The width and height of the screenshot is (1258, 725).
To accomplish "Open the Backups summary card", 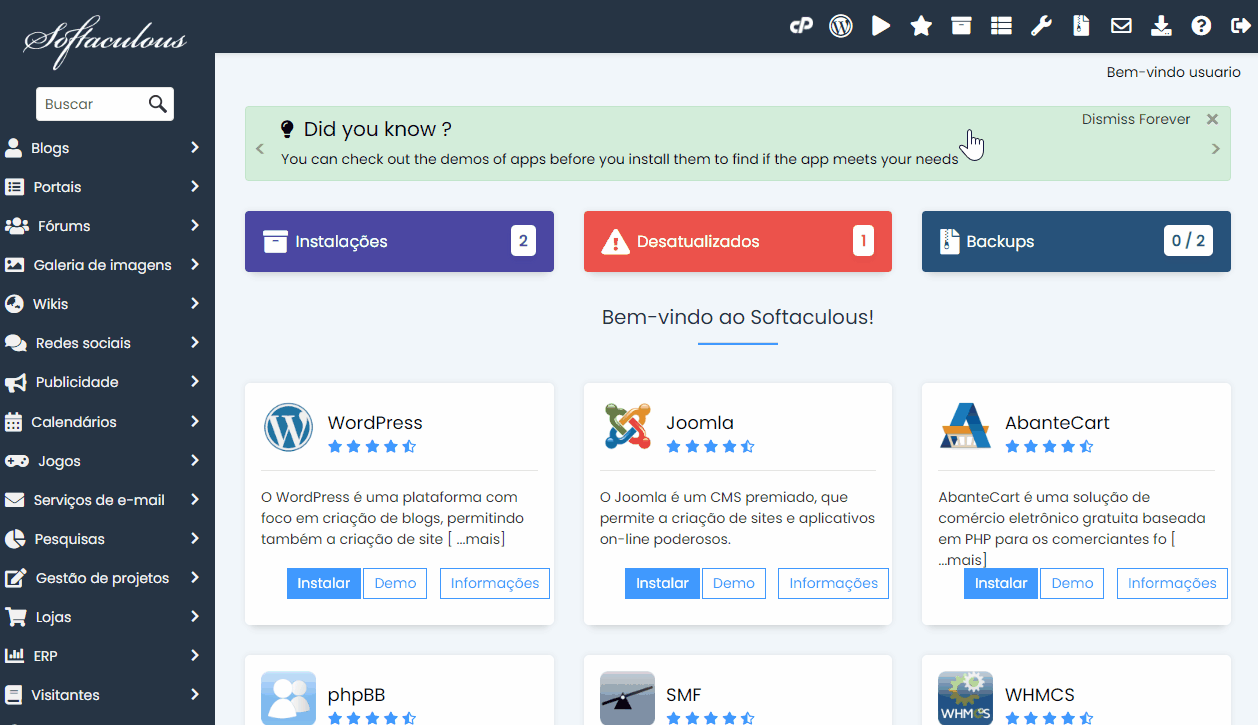I will coord(1076,241).
